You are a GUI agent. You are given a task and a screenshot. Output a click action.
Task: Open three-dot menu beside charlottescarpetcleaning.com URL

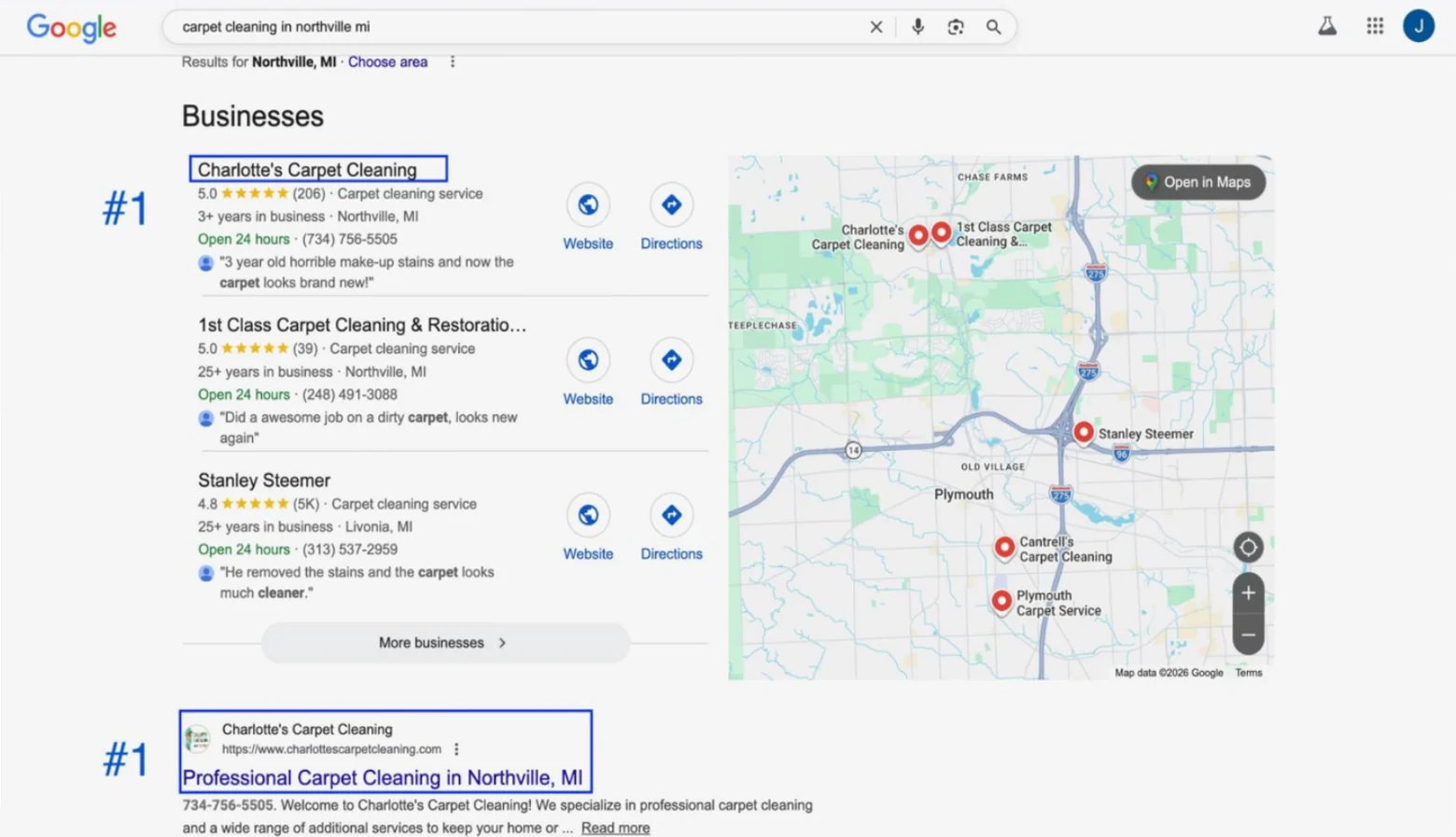pos(456,749)
